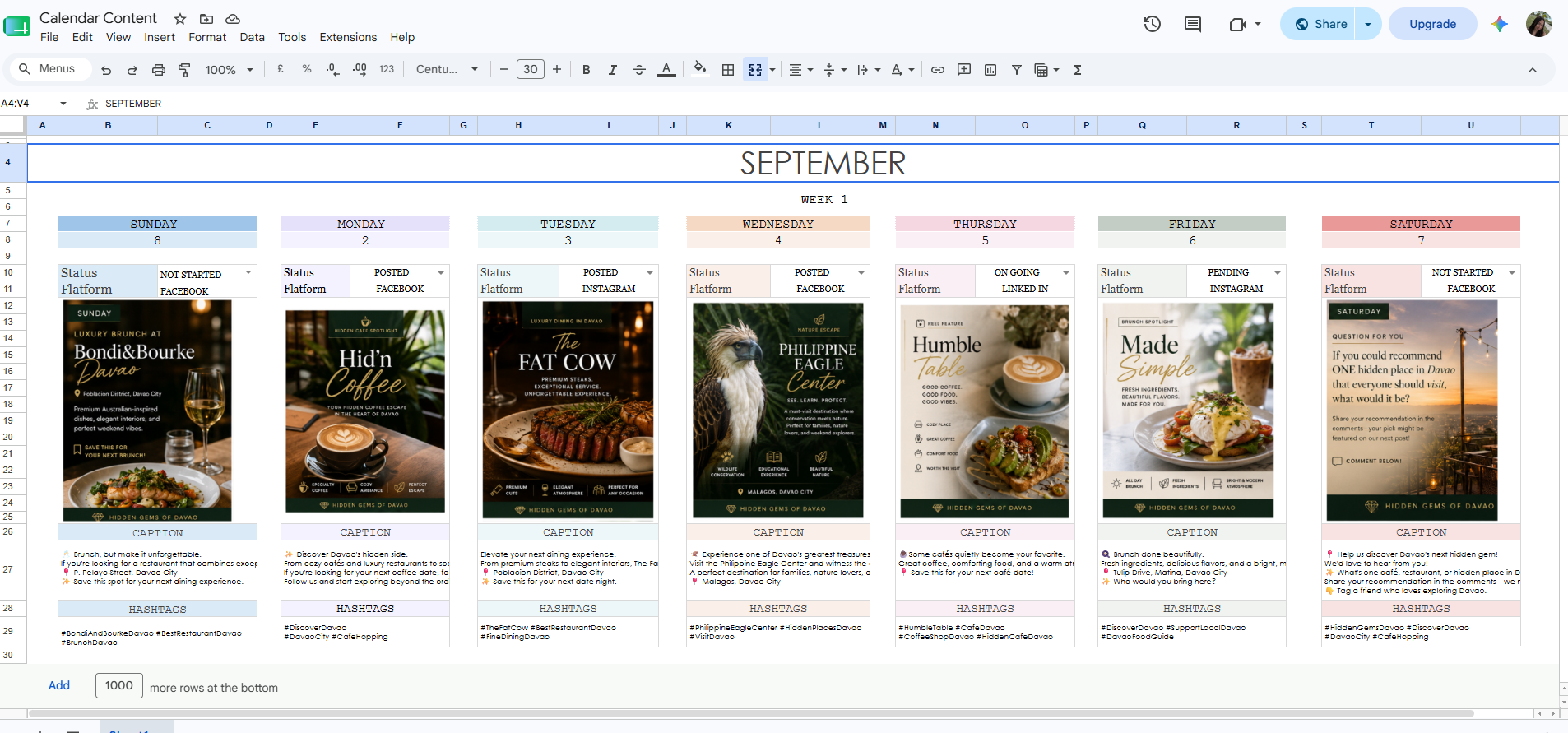The width and height of the screenshot is (1568, 733).
Task: Click Add to add more rows
Action: click(x=59, y=686)
